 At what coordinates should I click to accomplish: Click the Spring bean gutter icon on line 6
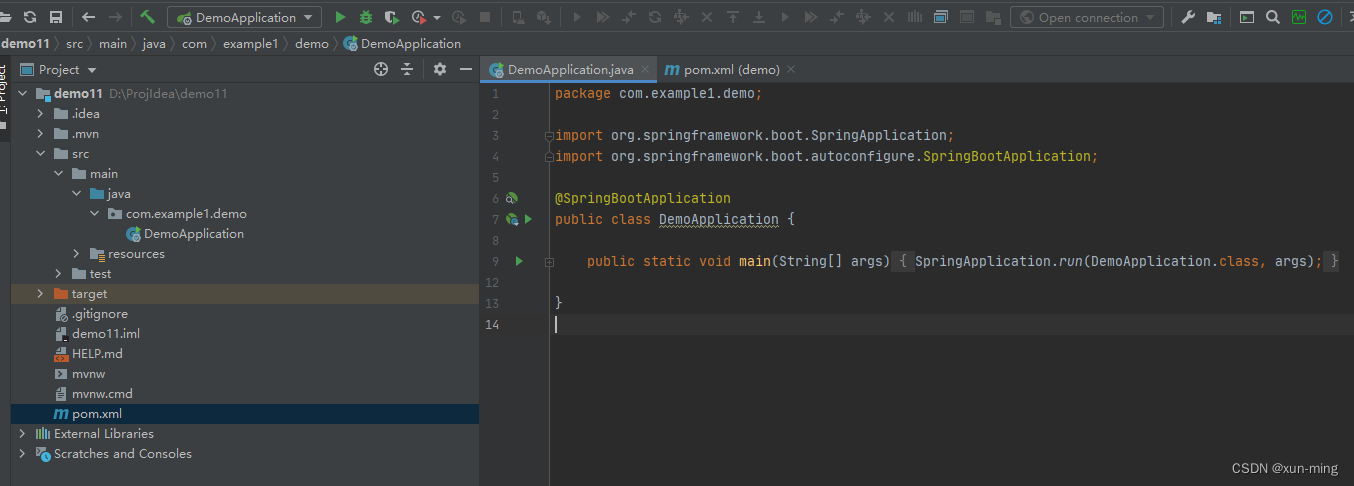[x=512, y=198]
